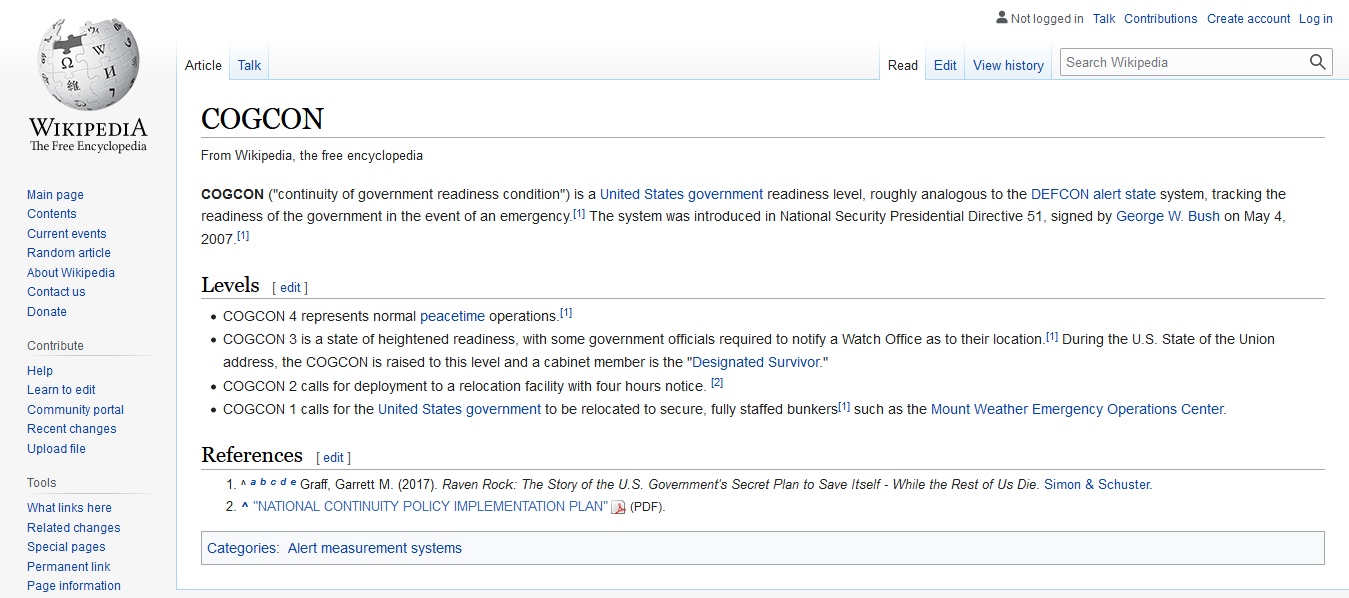Open the Contents sidebar link
The width and height of the screenshot is (1349, 598).
click(51, 214)
